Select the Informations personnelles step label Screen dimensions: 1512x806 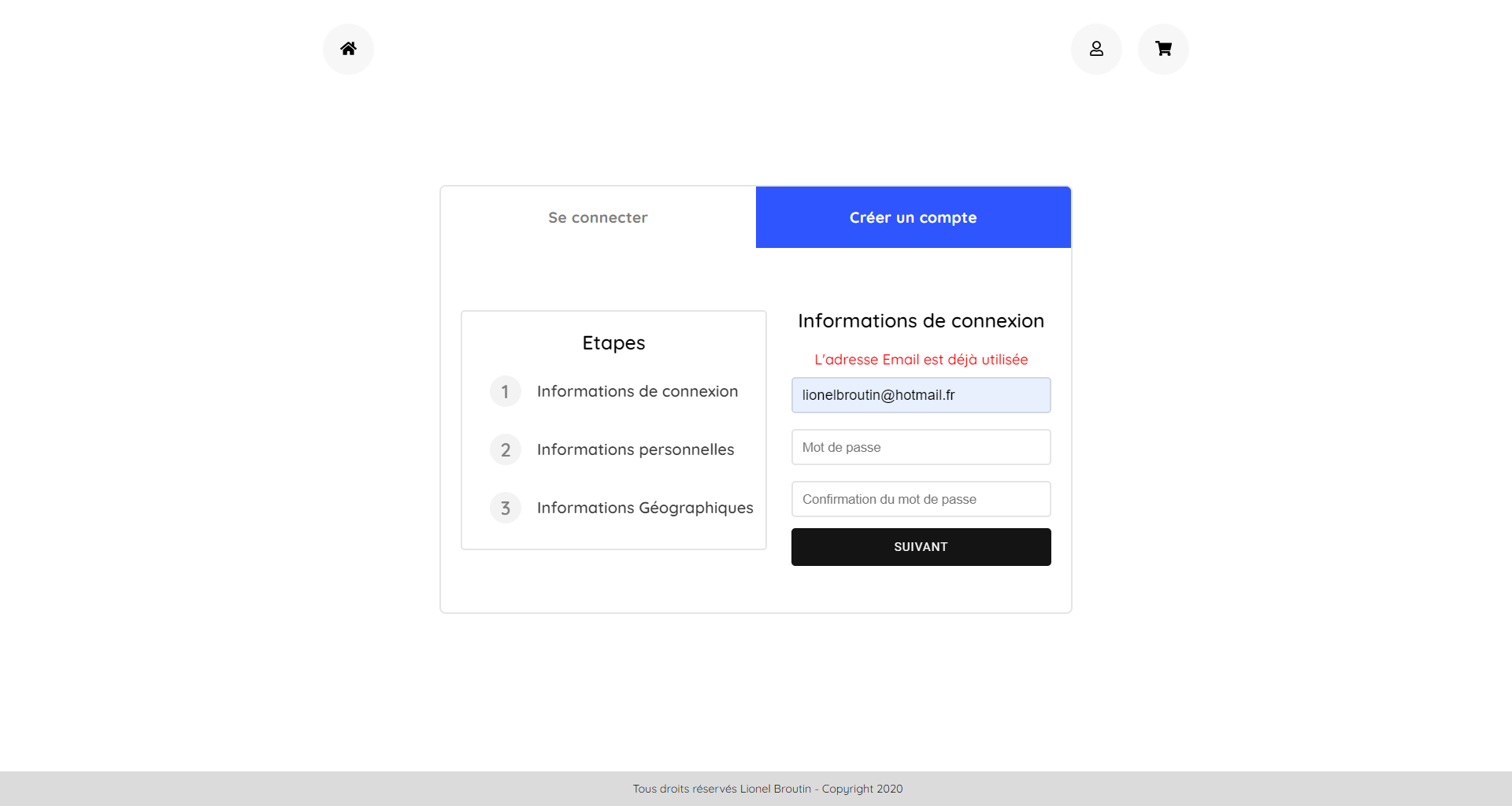(x=635, y=449)
